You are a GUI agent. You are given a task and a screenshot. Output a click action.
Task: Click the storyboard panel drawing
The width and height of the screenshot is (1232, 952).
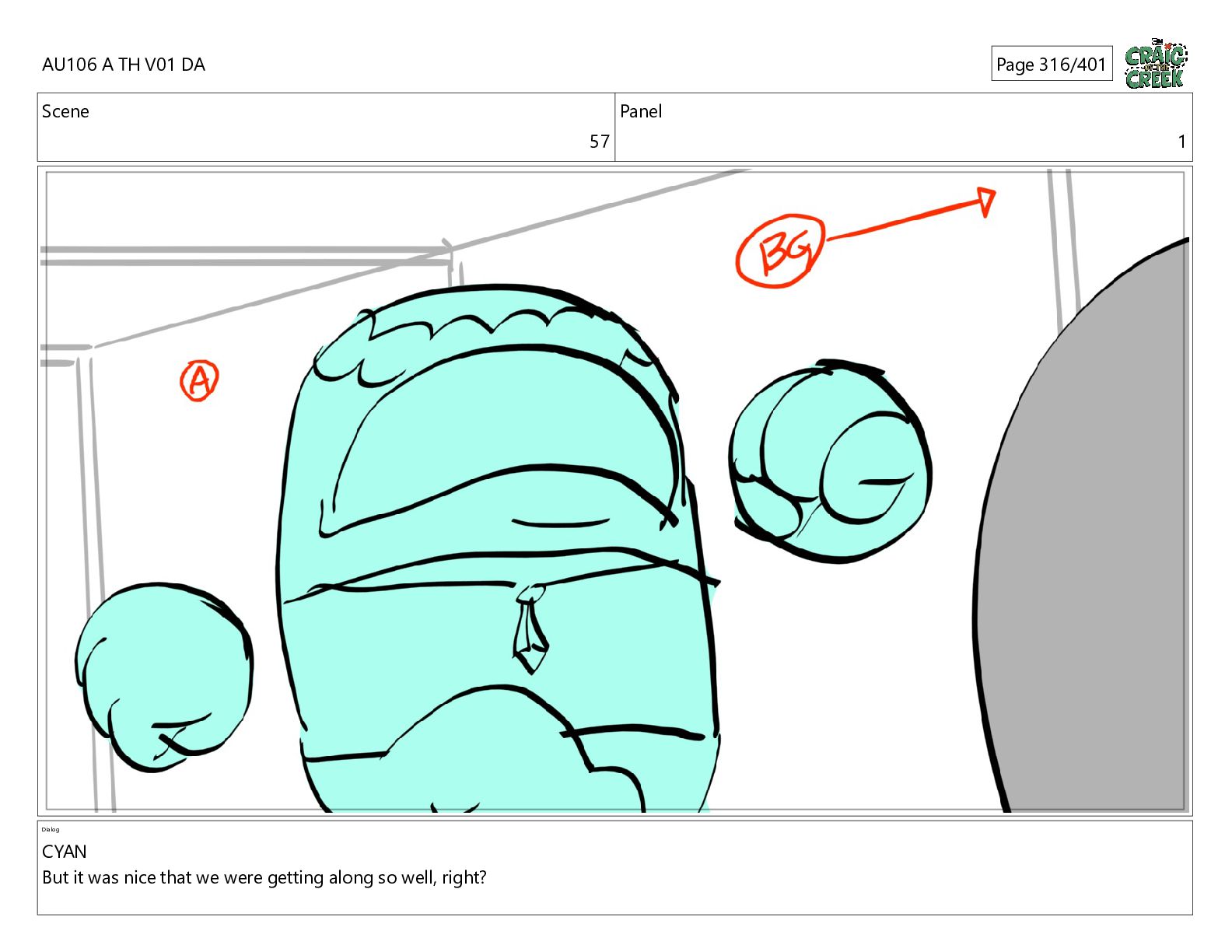(x=614, y=491)
